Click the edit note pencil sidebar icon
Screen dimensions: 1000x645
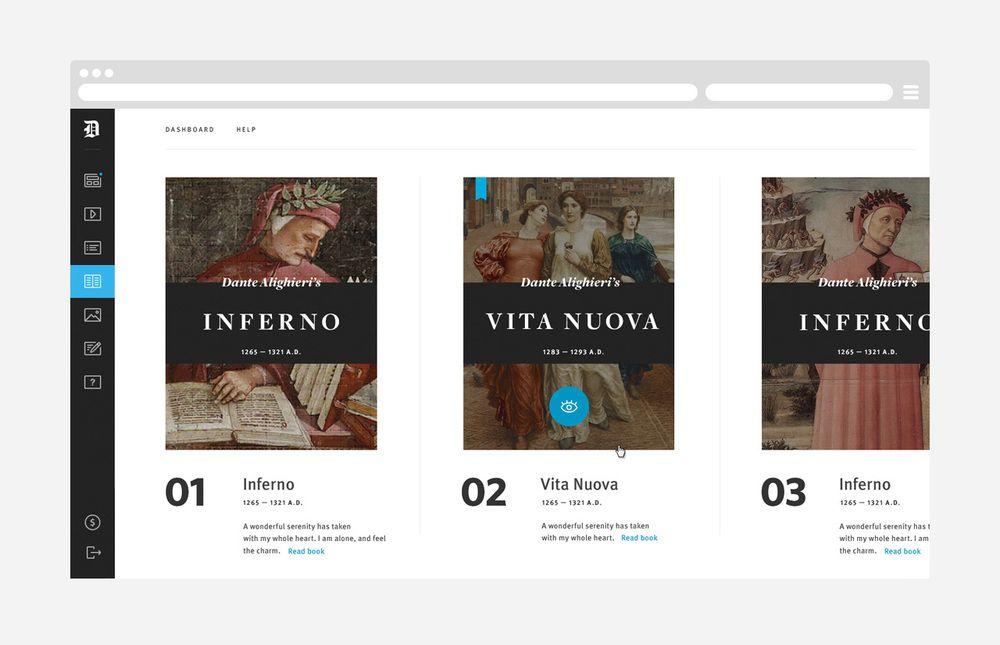(x=92, y=349)
